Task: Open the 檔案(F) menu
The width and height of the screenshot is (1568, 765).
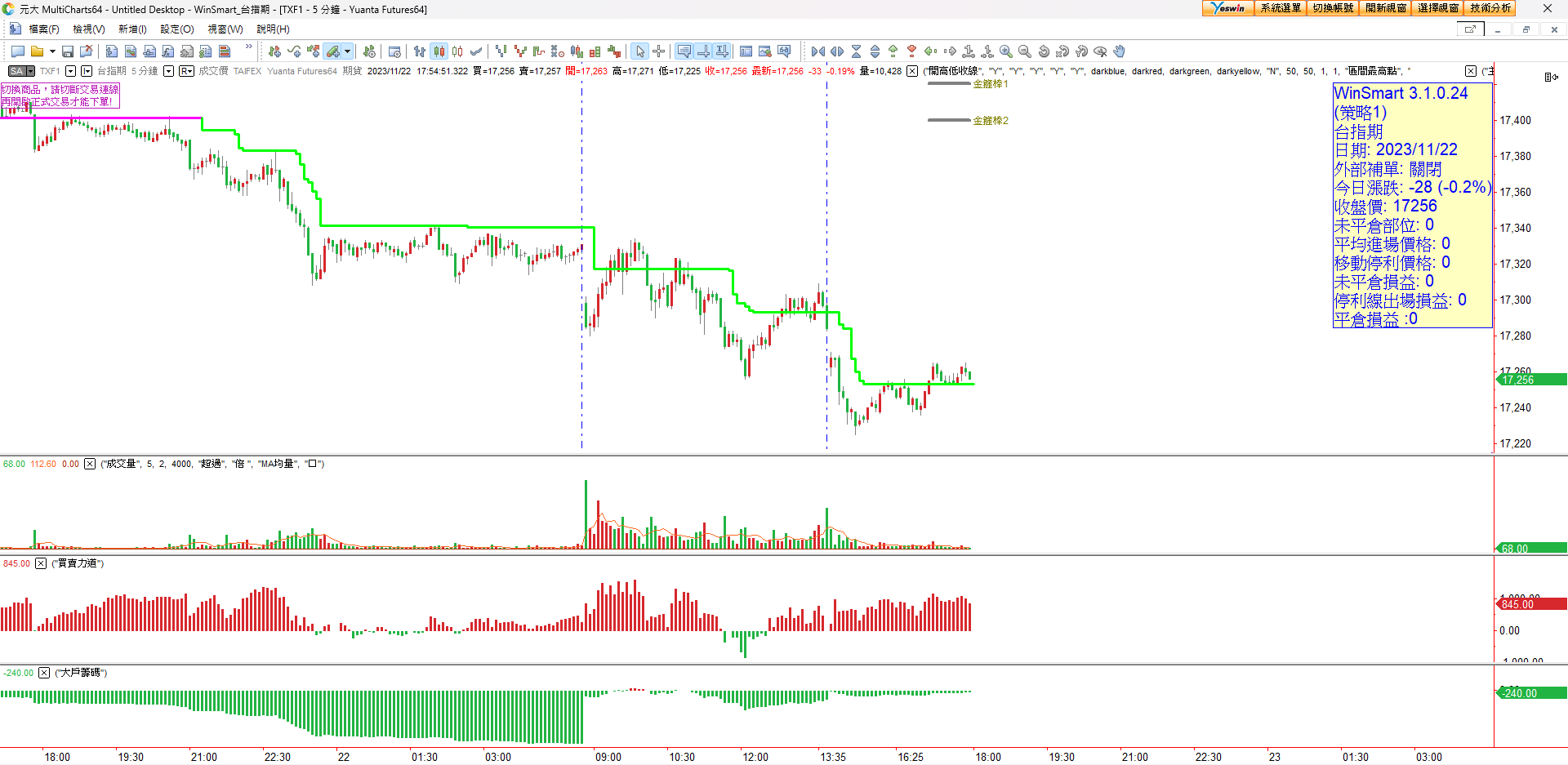Action: tap(44, 29)
